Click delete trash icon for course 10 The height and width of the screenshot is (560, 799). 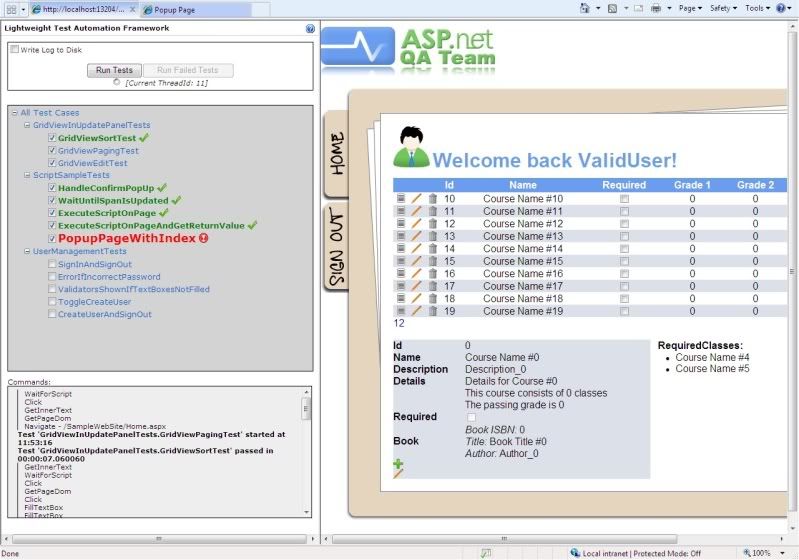pos(433,199)
